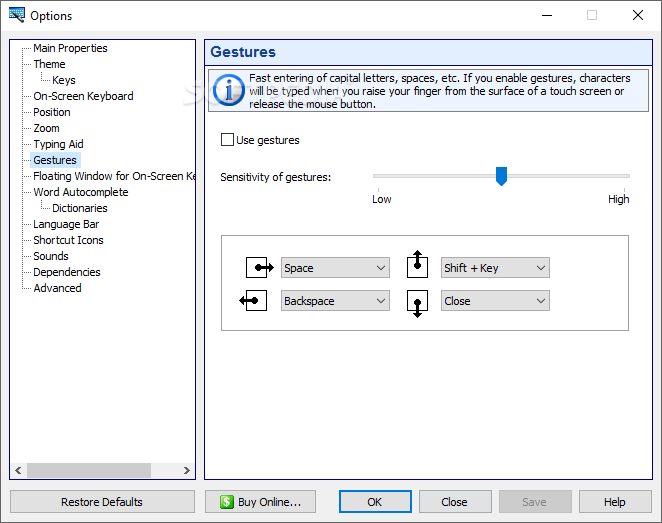Click the Buy Online... button
The height and width of the screenshot is (523, 662).
[260, 501]
